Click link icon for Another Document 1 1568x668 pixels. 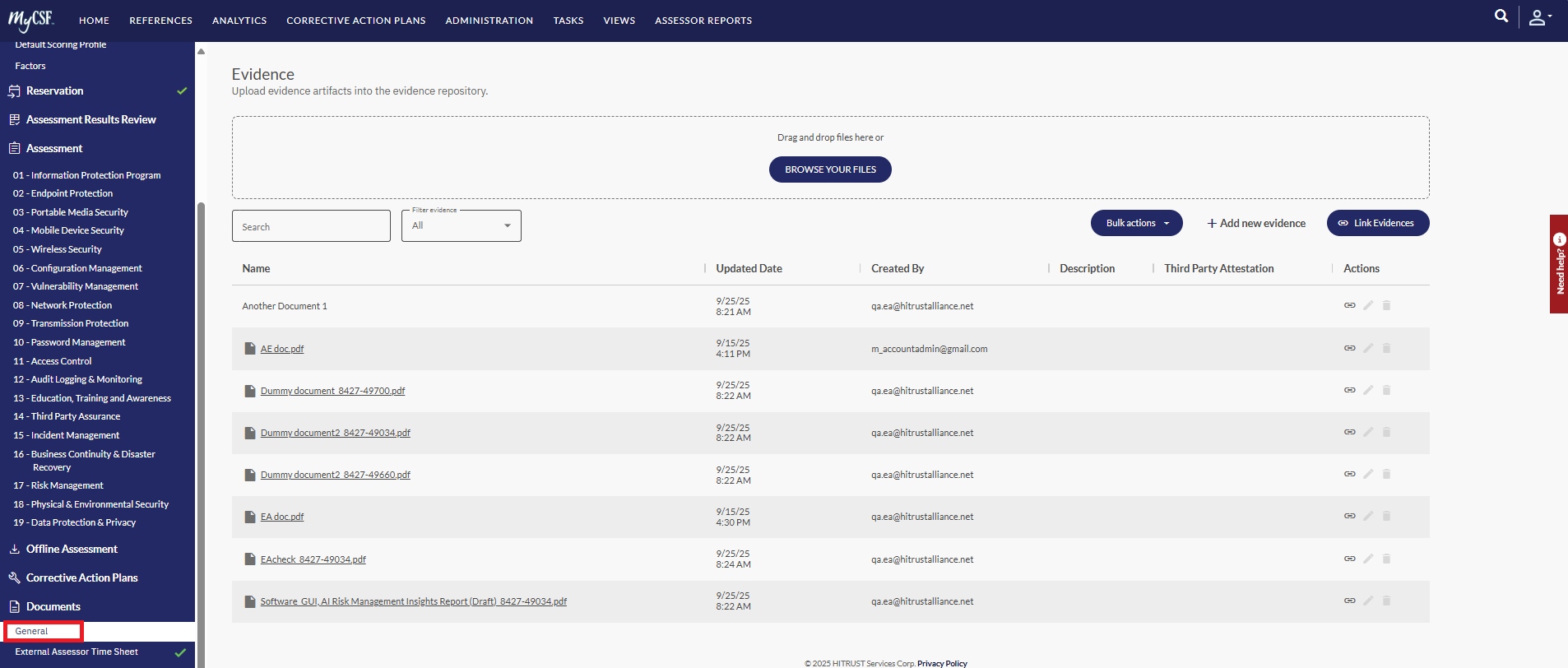pos(1349,305)
